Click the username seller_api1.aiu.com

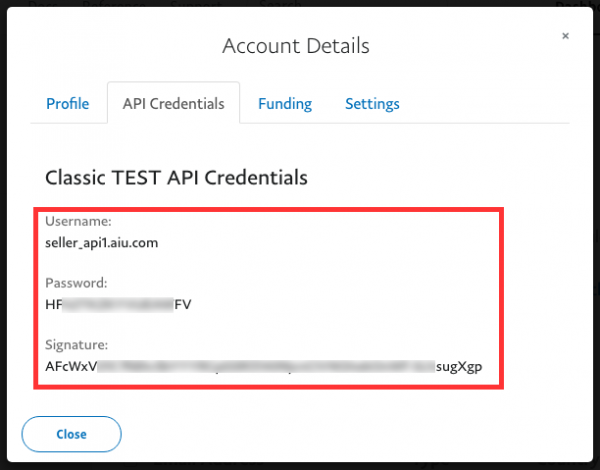102,243
